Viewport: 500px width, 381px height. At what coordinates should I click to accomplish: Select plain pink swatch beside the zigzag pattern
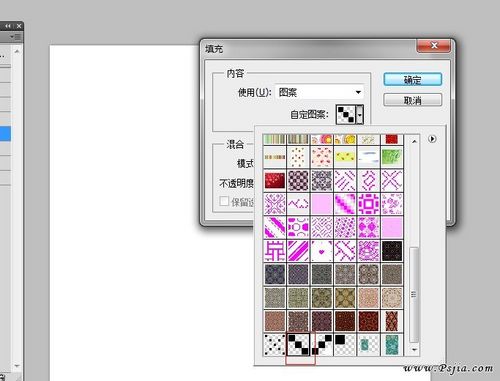coord(322,204)
